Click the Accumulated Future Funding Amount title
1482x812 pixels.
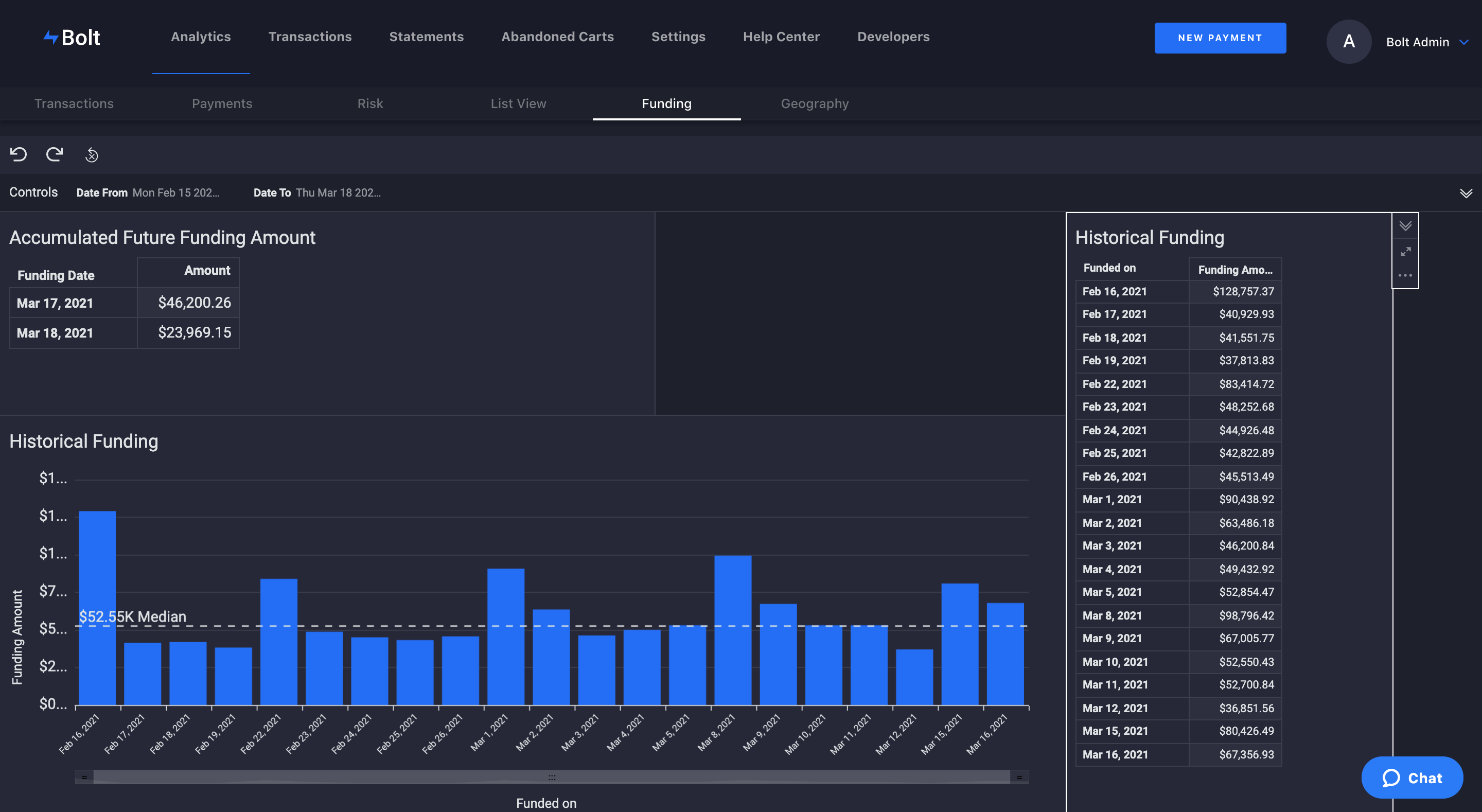[x=162, y=238]
